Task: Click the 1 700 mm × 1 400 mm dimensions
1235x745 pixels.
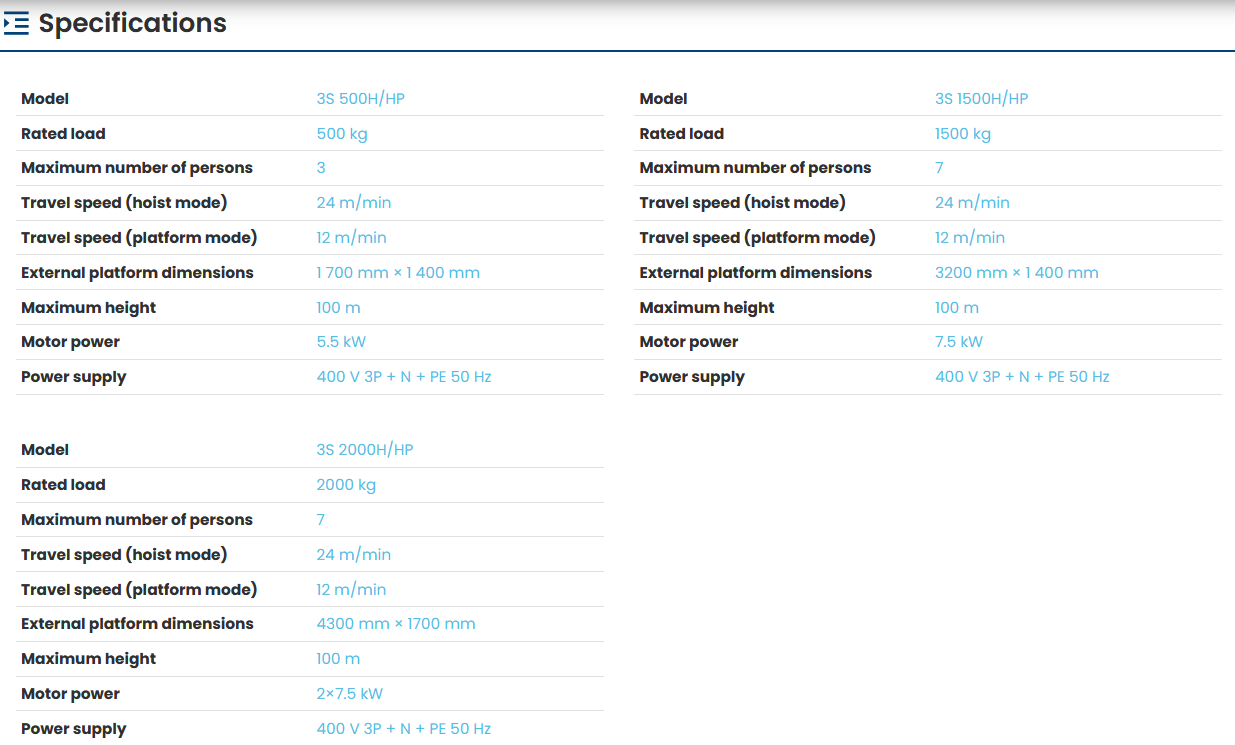Action: coord(398,273)
